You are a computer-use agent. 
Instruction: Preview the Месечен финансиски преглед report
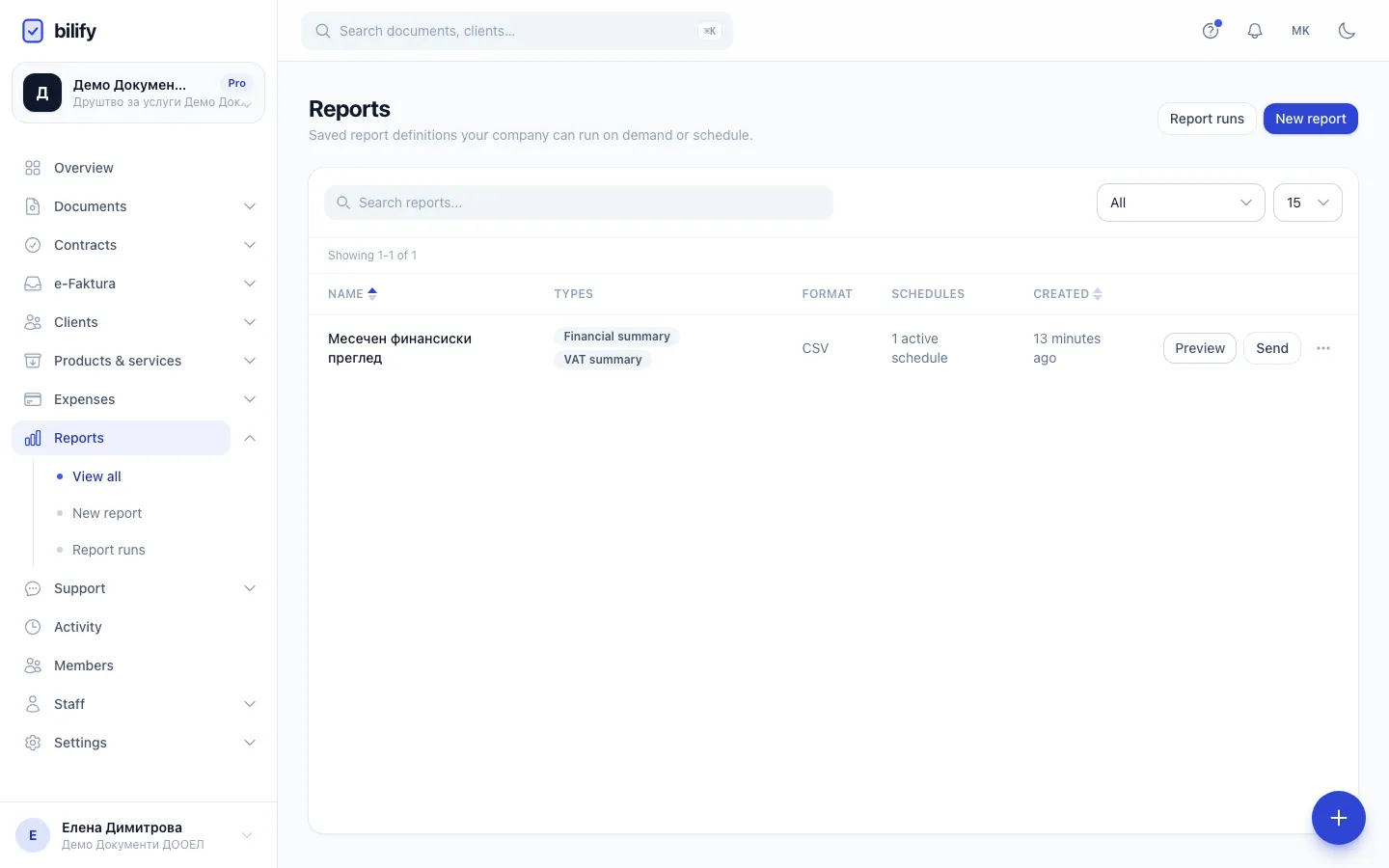pos(1200,348)
